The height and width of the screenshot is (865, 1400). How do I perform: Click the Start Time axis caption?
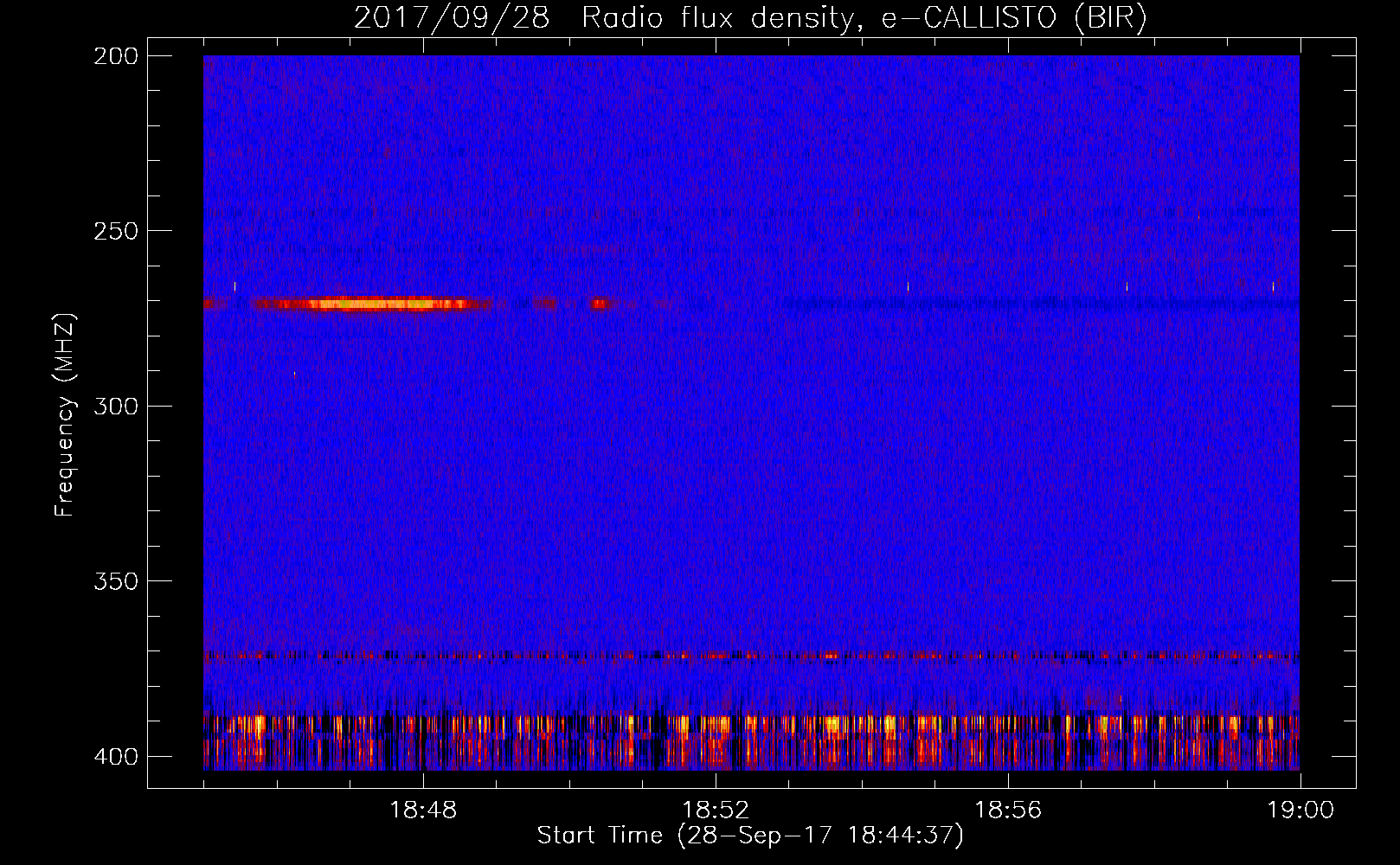click(x=750, y=836)
